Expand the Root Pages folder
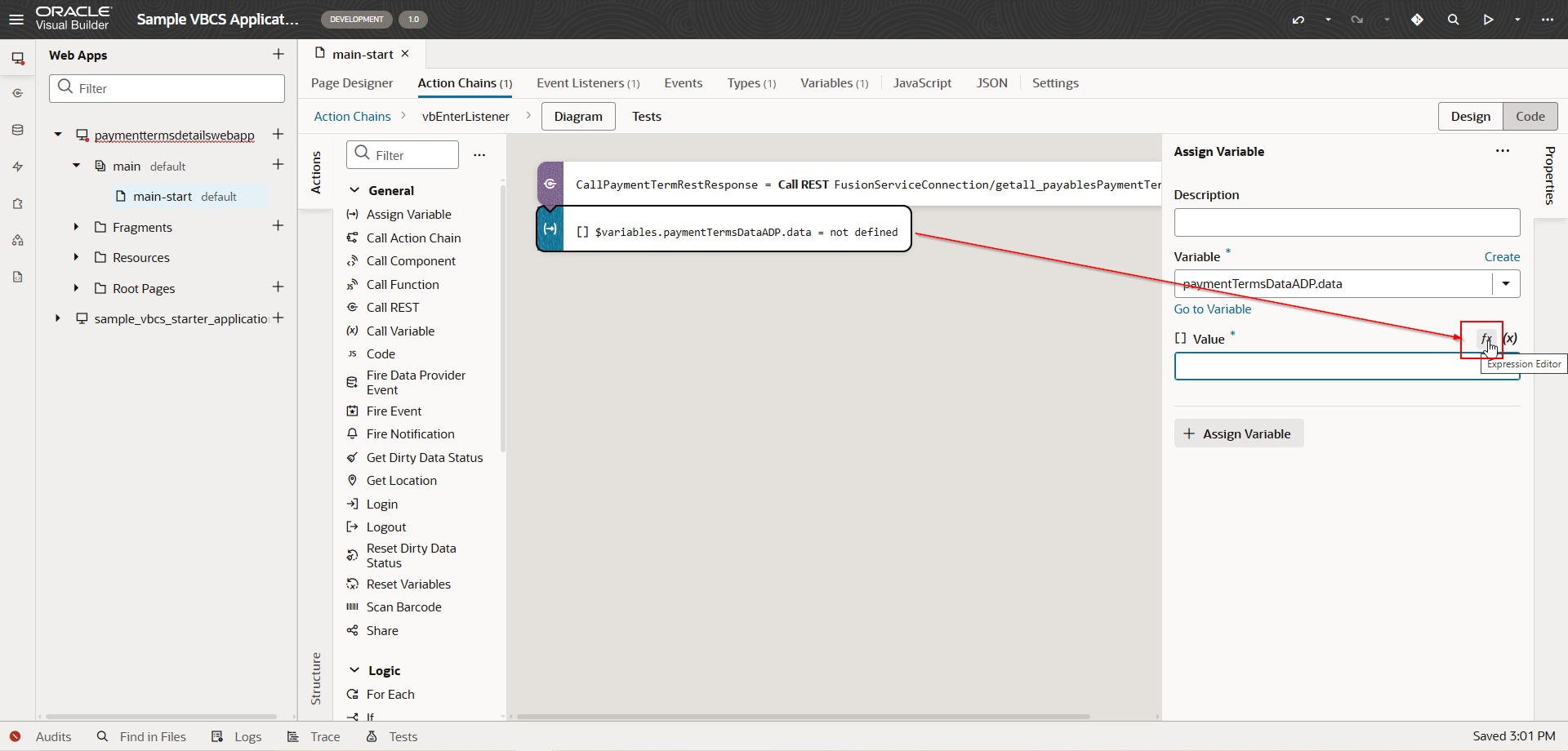Viewport: 1568px width, 751px height. tap(76, 288)
